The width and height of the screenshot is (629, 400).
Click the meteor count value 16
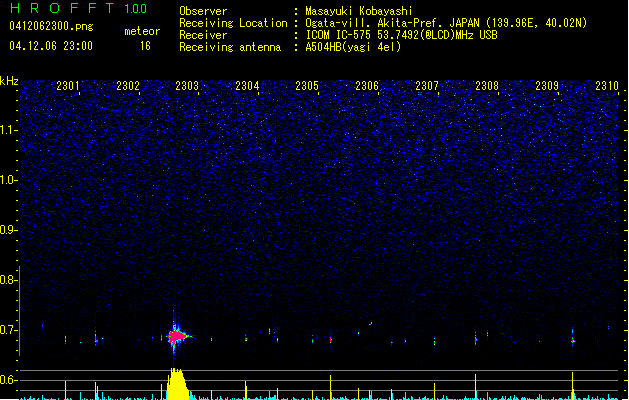pyautogui.click(x=145, y=46)
